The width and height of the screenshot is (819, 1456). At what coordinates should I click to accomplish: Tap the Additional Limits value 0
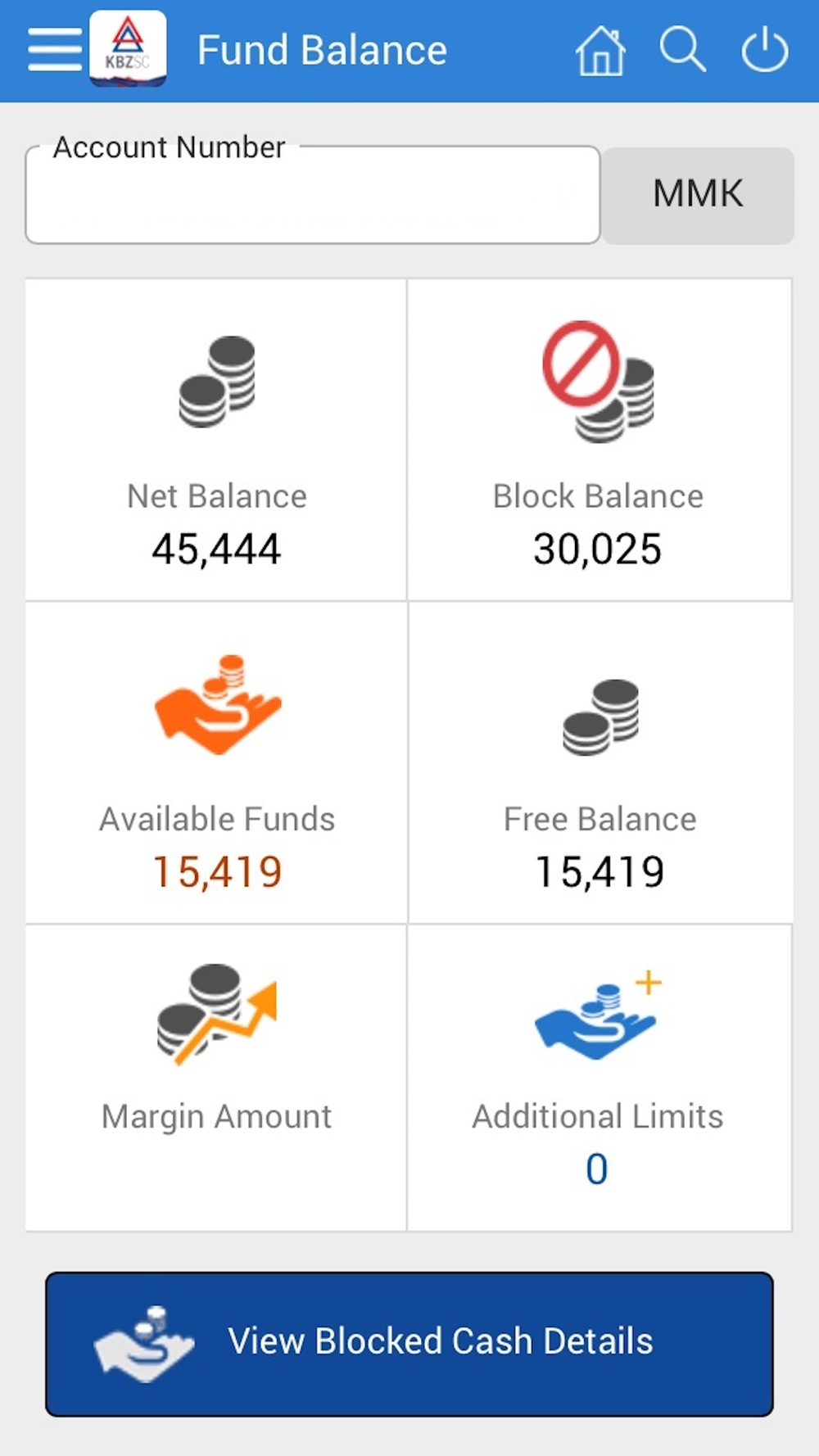click(597, 1169)
